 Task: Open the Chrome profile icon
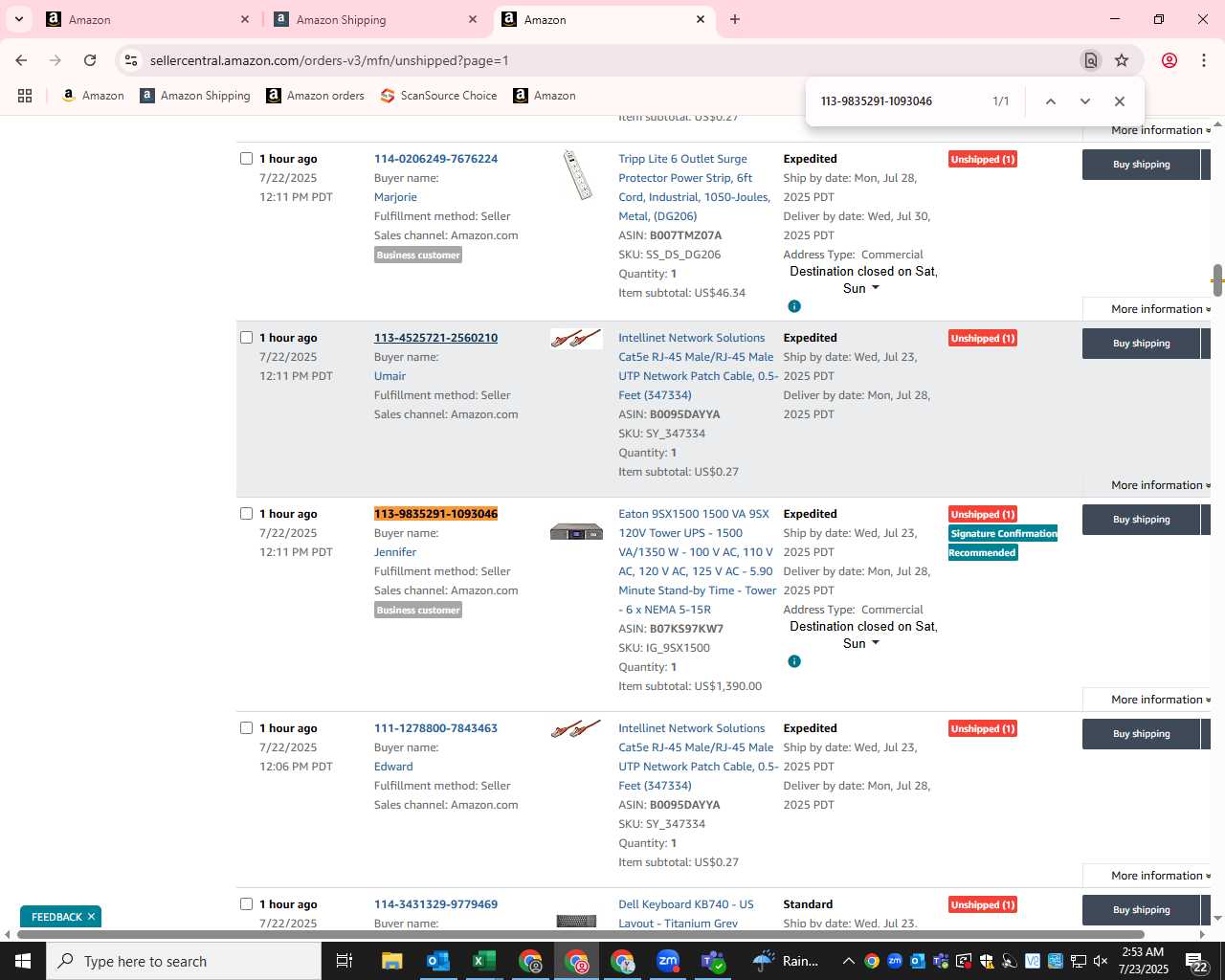coord(1169,60)
